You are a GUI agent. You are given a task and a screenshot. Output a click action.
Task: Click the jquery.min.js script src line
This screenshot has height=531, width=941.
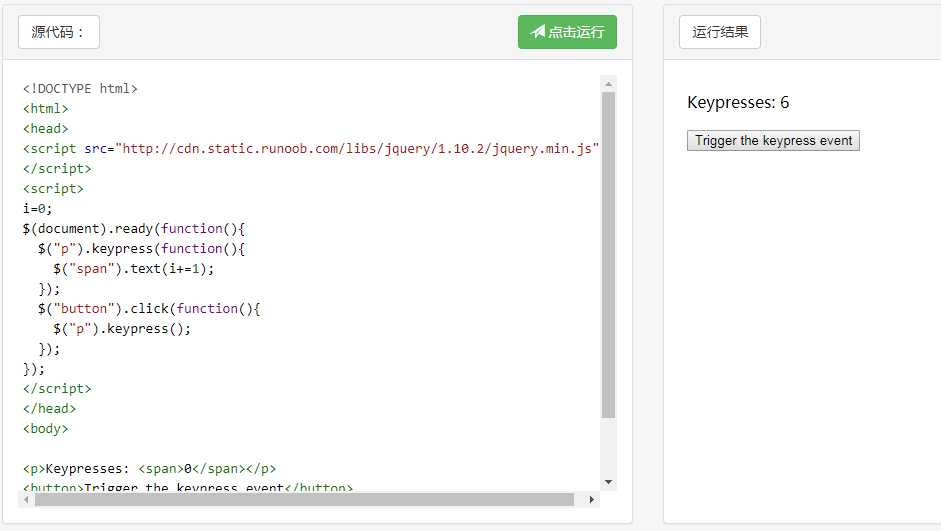(x=311, y=149)
